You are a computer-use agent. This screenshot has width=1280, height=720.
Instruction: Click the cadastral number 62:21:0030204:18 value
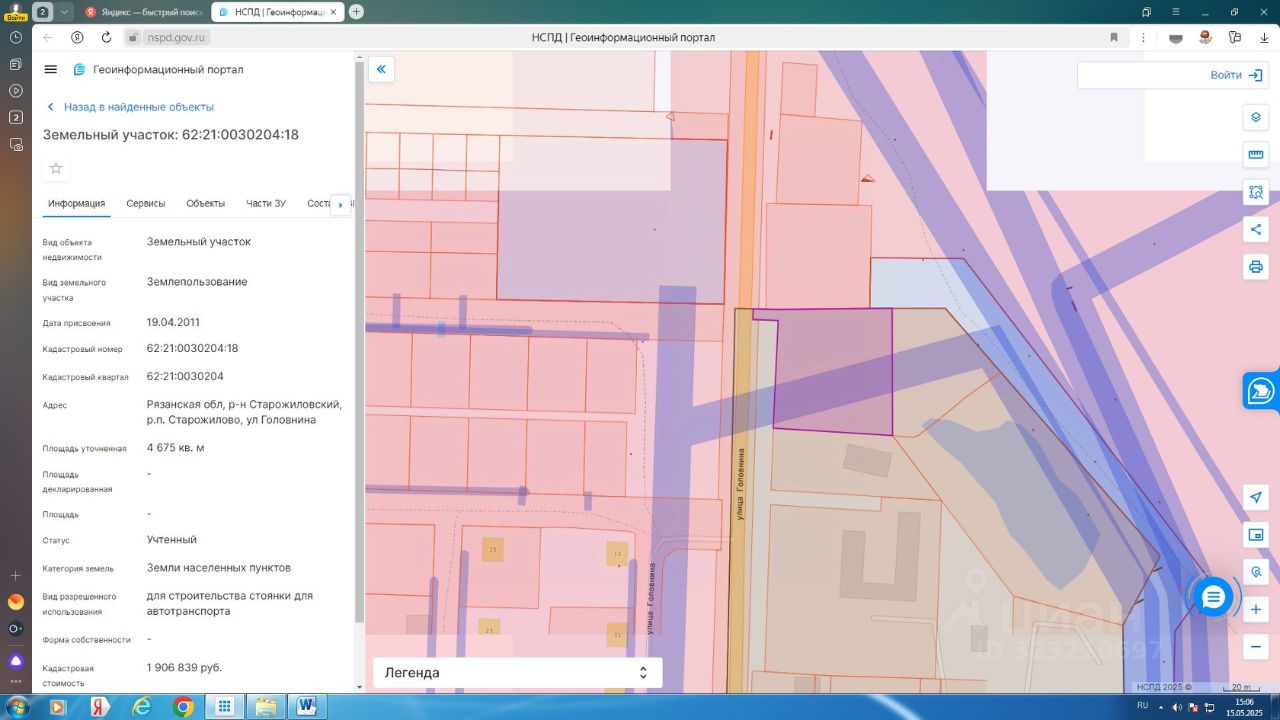[x=192, y=348]
